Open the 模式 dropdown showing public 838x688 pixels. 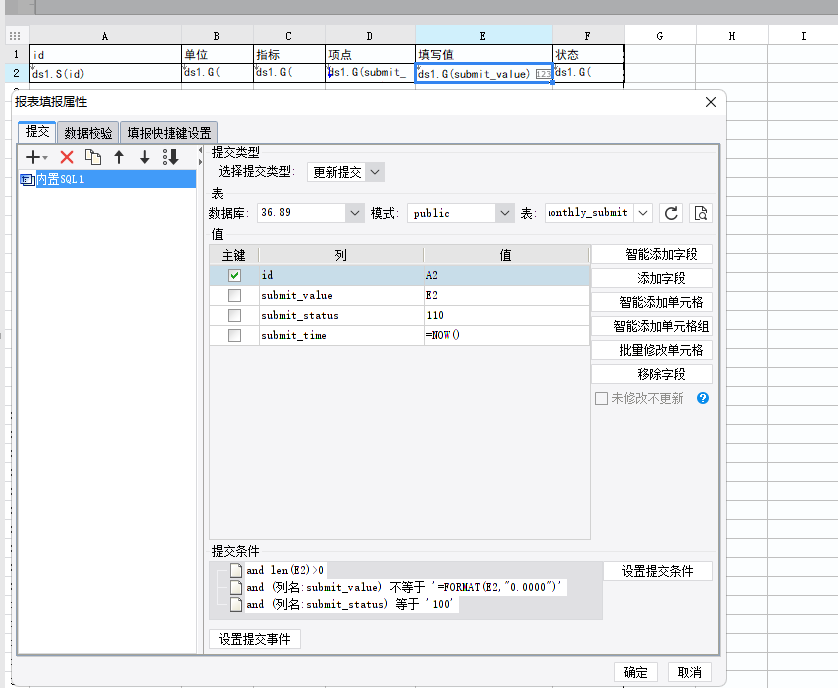(x=504, y=213)
